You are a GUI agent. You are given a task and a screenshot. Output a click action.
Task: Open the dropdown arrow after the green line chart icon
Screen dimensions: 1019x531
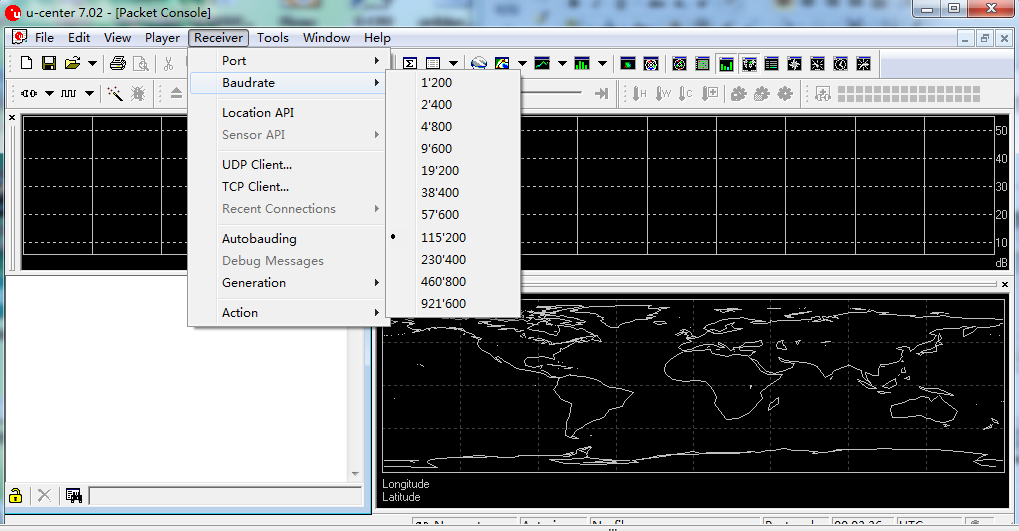click(562, 64)
